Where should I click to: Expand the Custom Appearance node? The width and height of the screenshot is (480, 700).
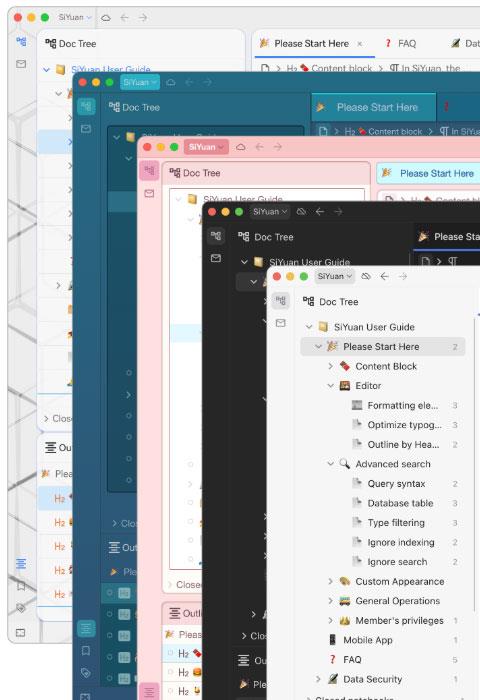pos(331,581)
